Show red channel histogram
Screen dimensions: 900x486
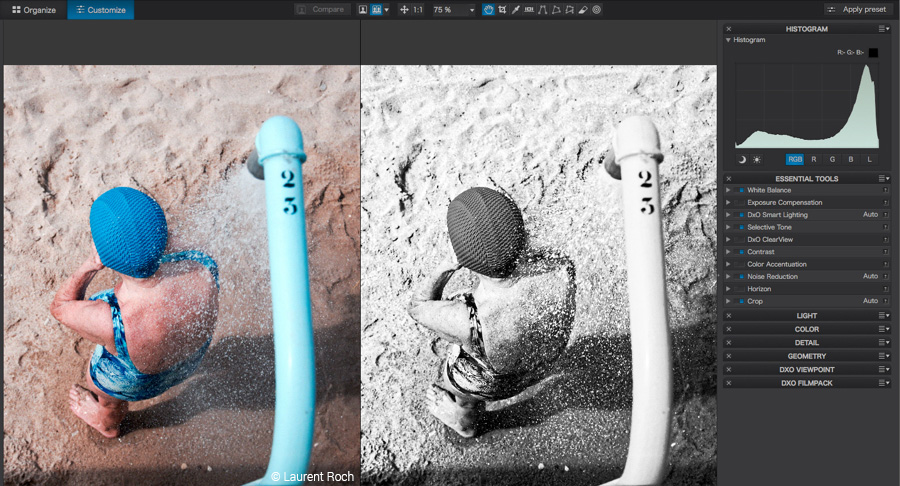[813, 160]
